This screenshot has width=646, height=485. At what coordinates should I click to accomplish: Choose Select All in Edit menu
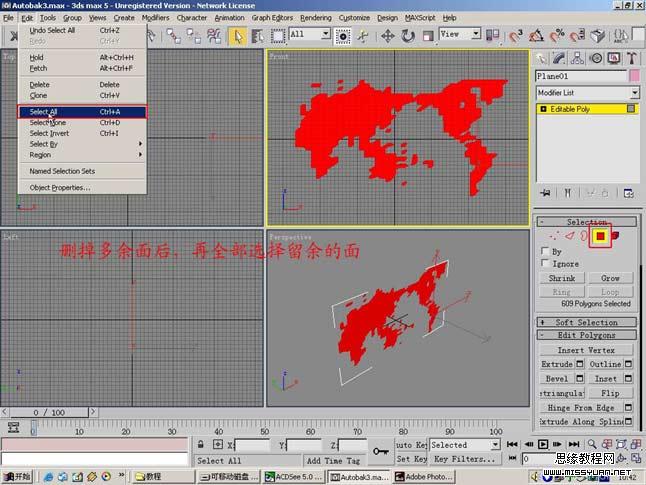pyautogui.click(x=82, y=112)
